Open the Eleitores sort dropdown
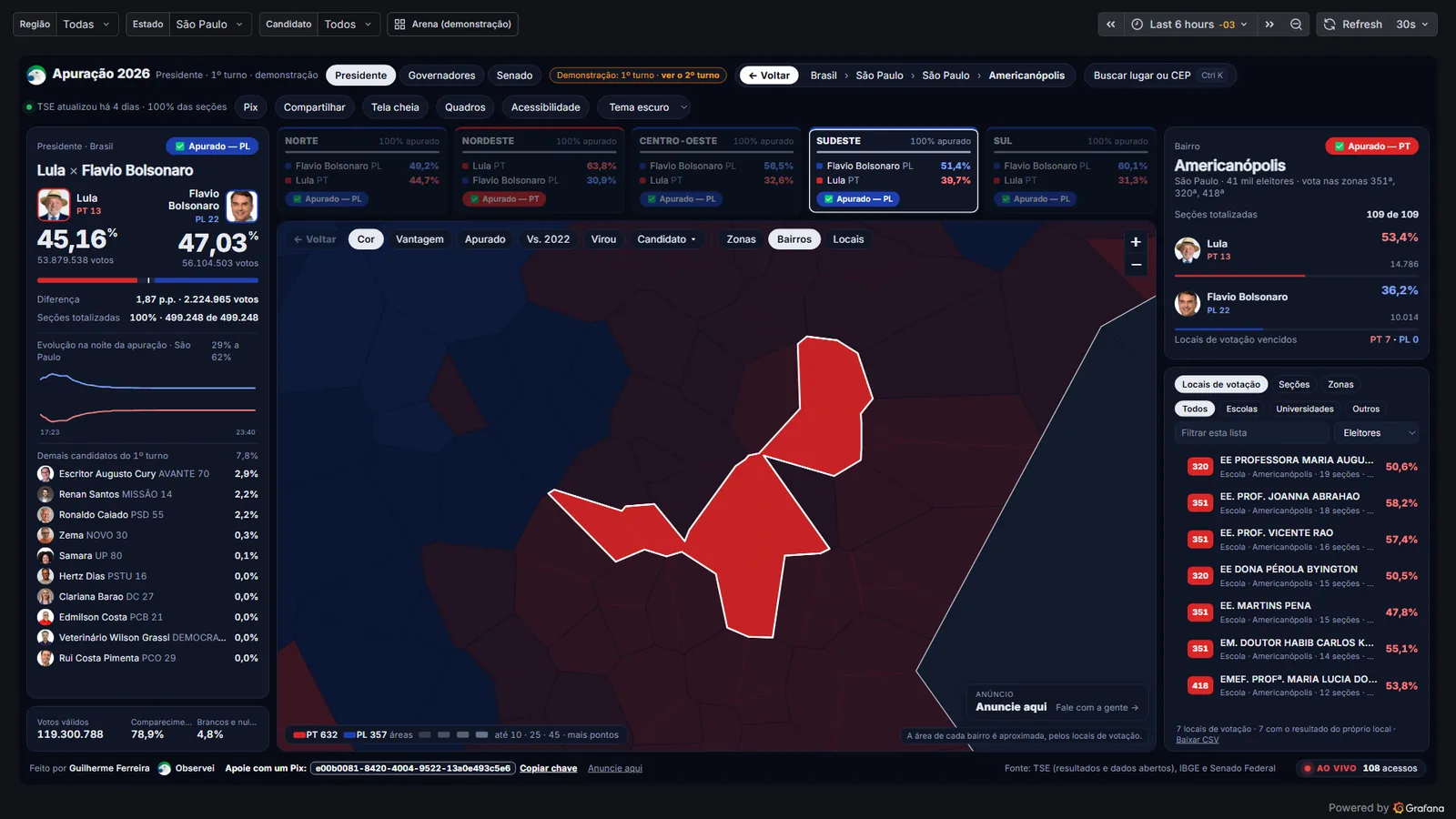The image size is (1456, 819). tap(1379, 433)
